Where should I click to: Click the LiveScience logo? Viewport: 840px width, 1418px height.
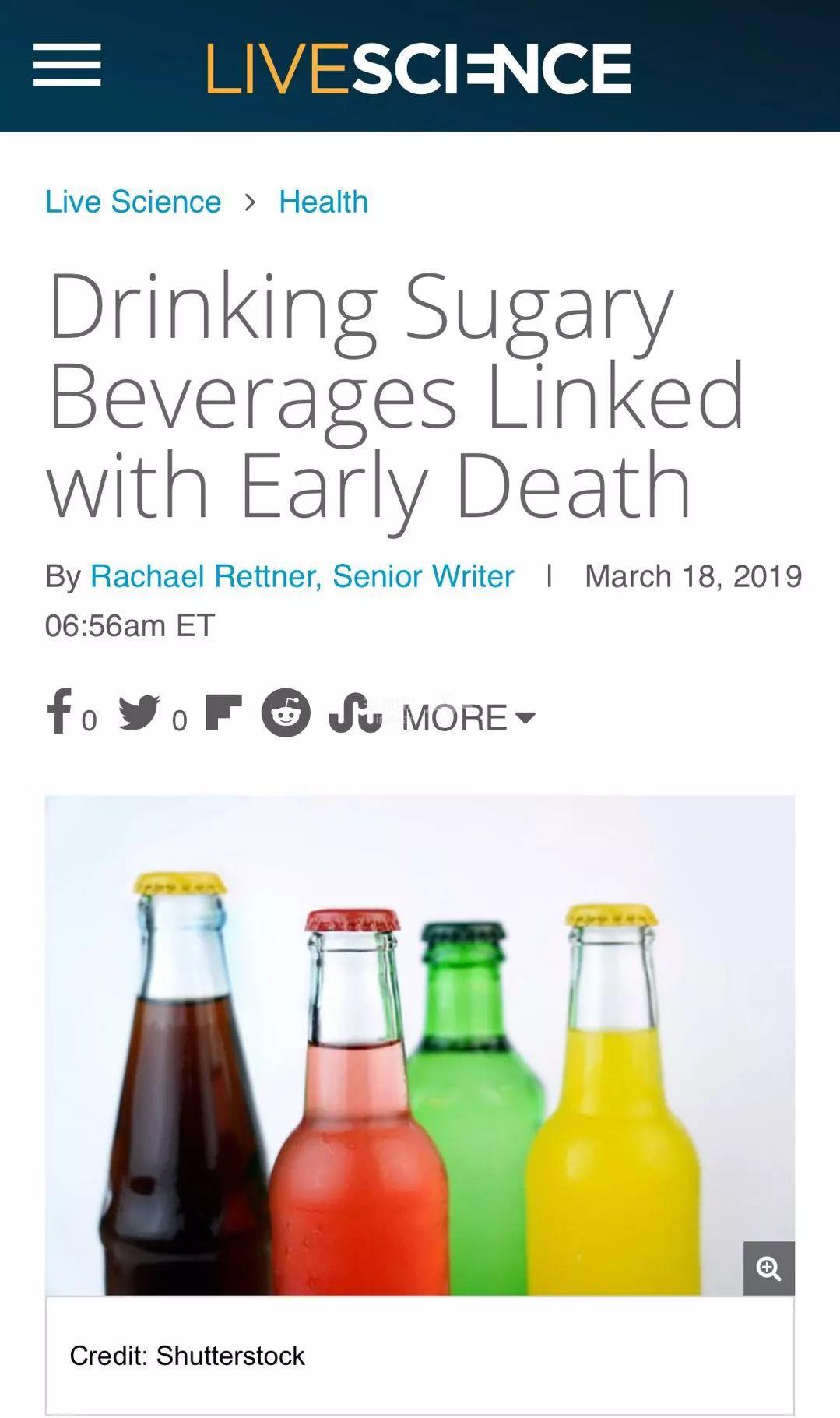[x=418, y=69]
